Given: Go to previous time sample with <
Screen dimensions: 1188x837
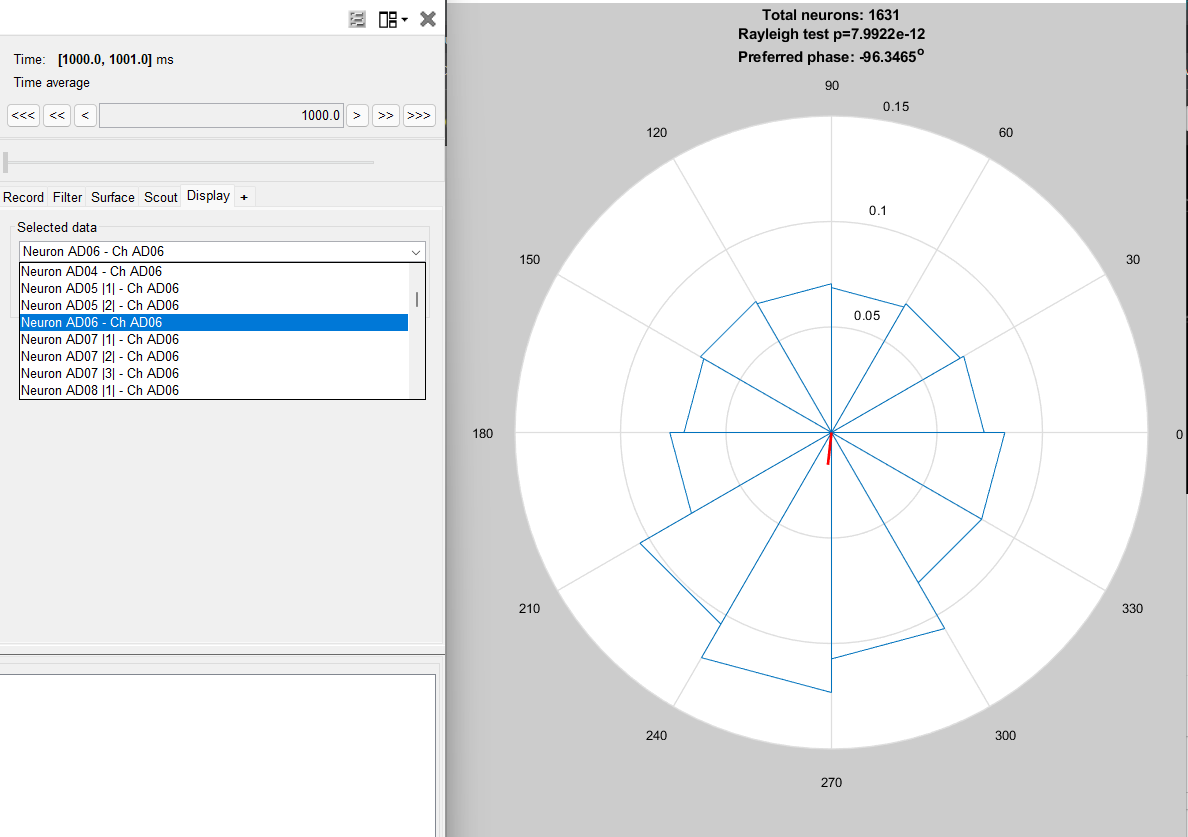Looking at the screenshot, I should (x=85, y=115).
